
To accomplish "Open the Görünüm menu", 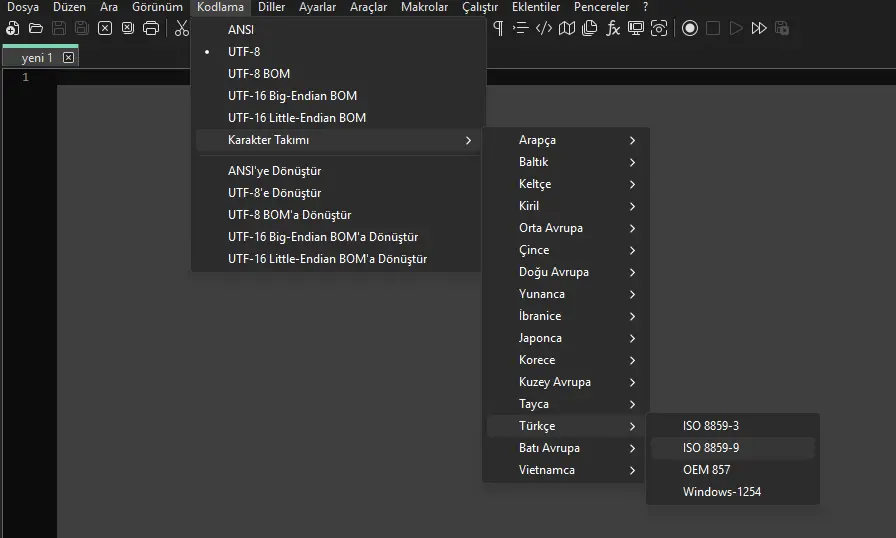I will click(157, 7).
